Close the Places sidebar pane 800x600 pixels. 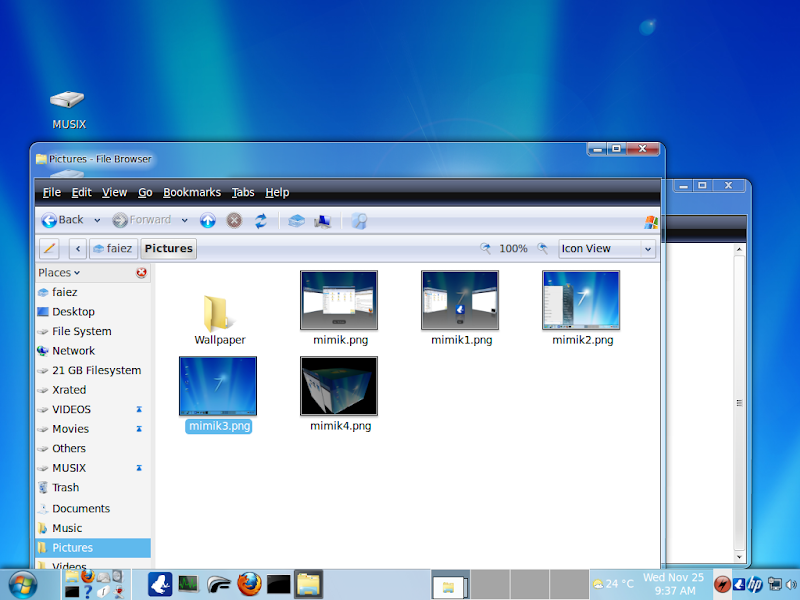click(x=141, y=272)
